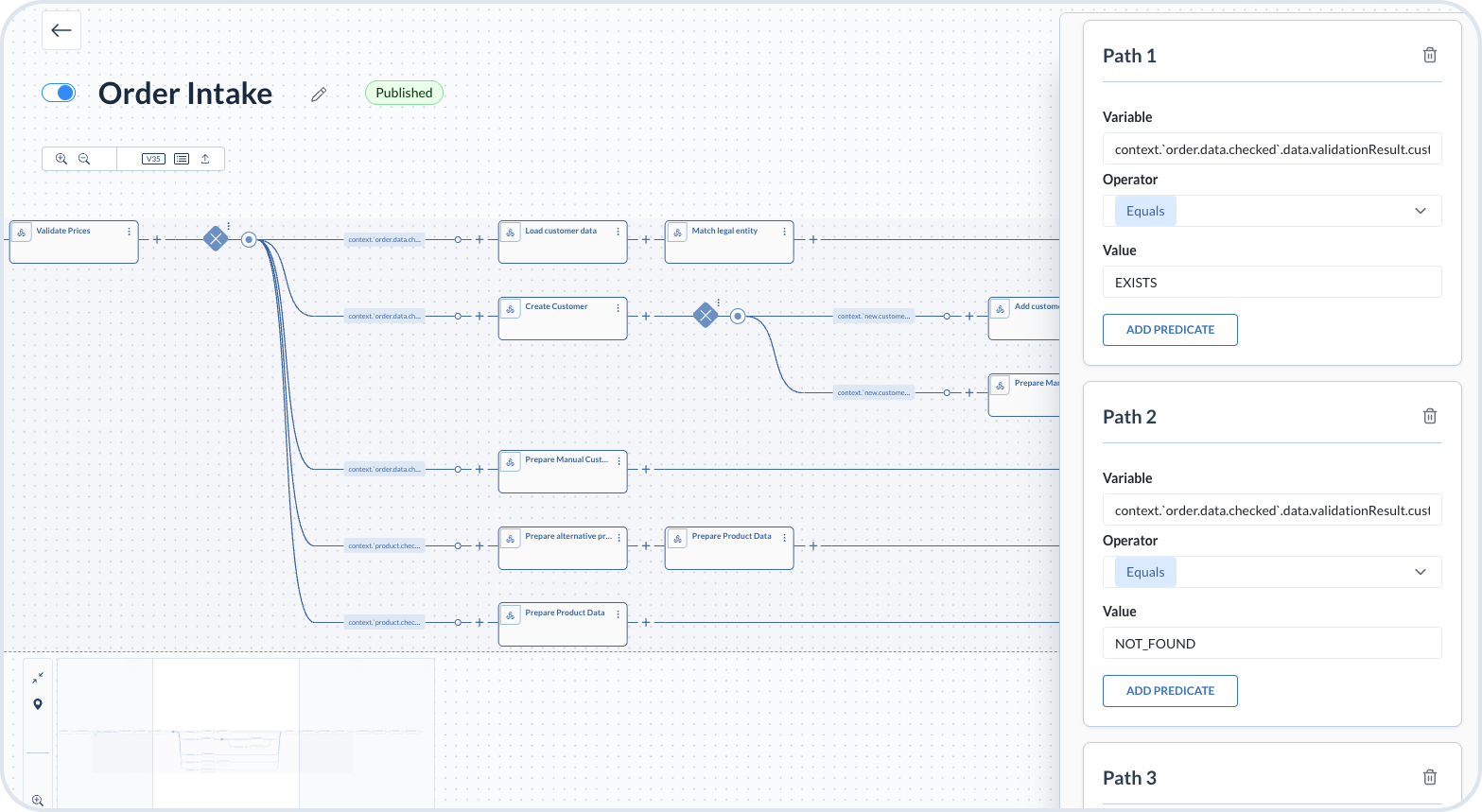Open the Operator dropdown in Path 2
The image size is (1482, 812).
click(1271, 571)
